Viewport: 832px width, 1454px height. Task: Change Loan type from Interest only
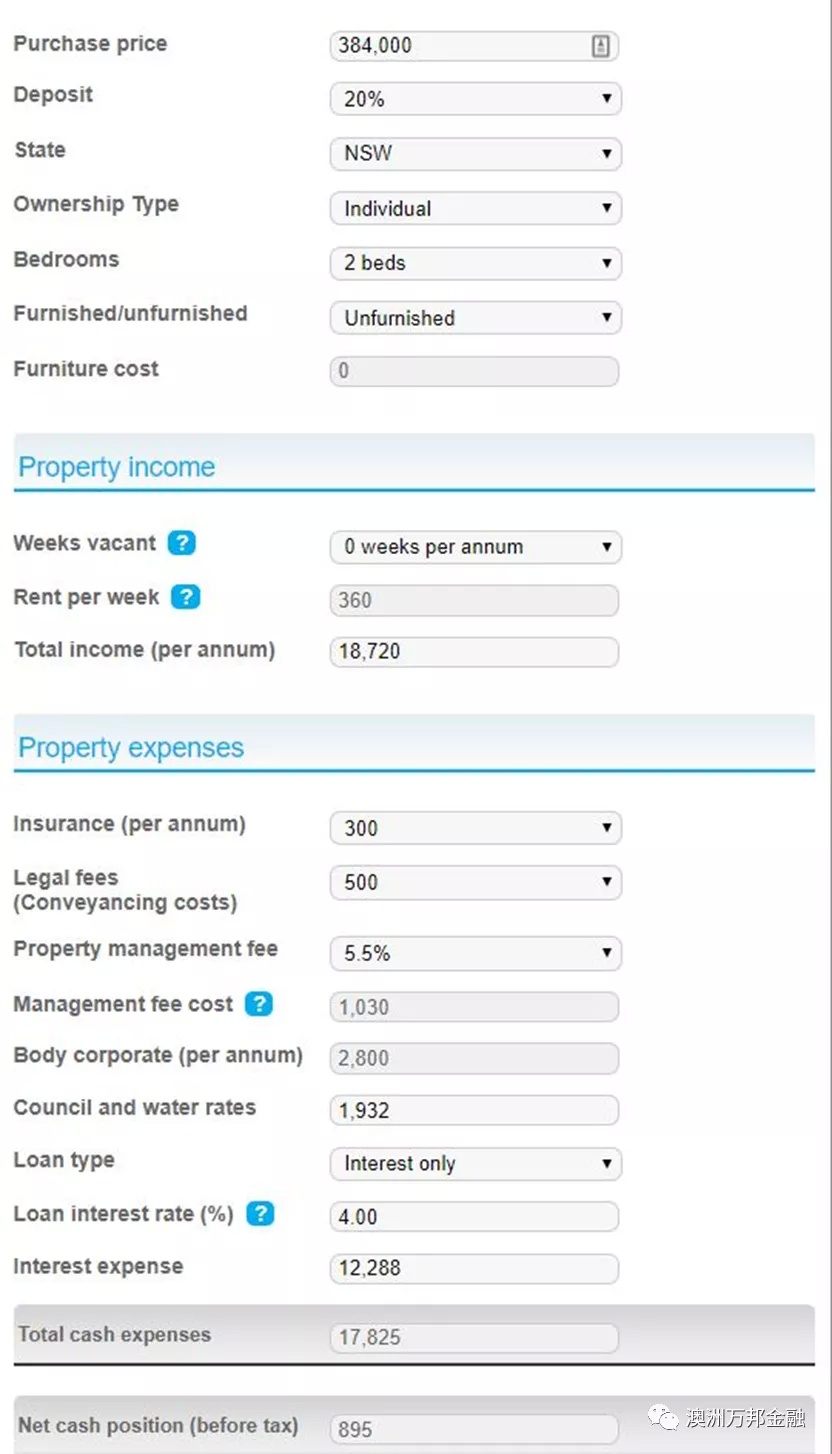coord(476,1164)
